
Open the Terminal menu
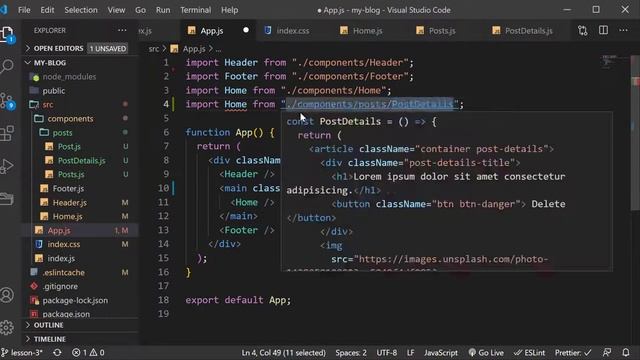196,10
